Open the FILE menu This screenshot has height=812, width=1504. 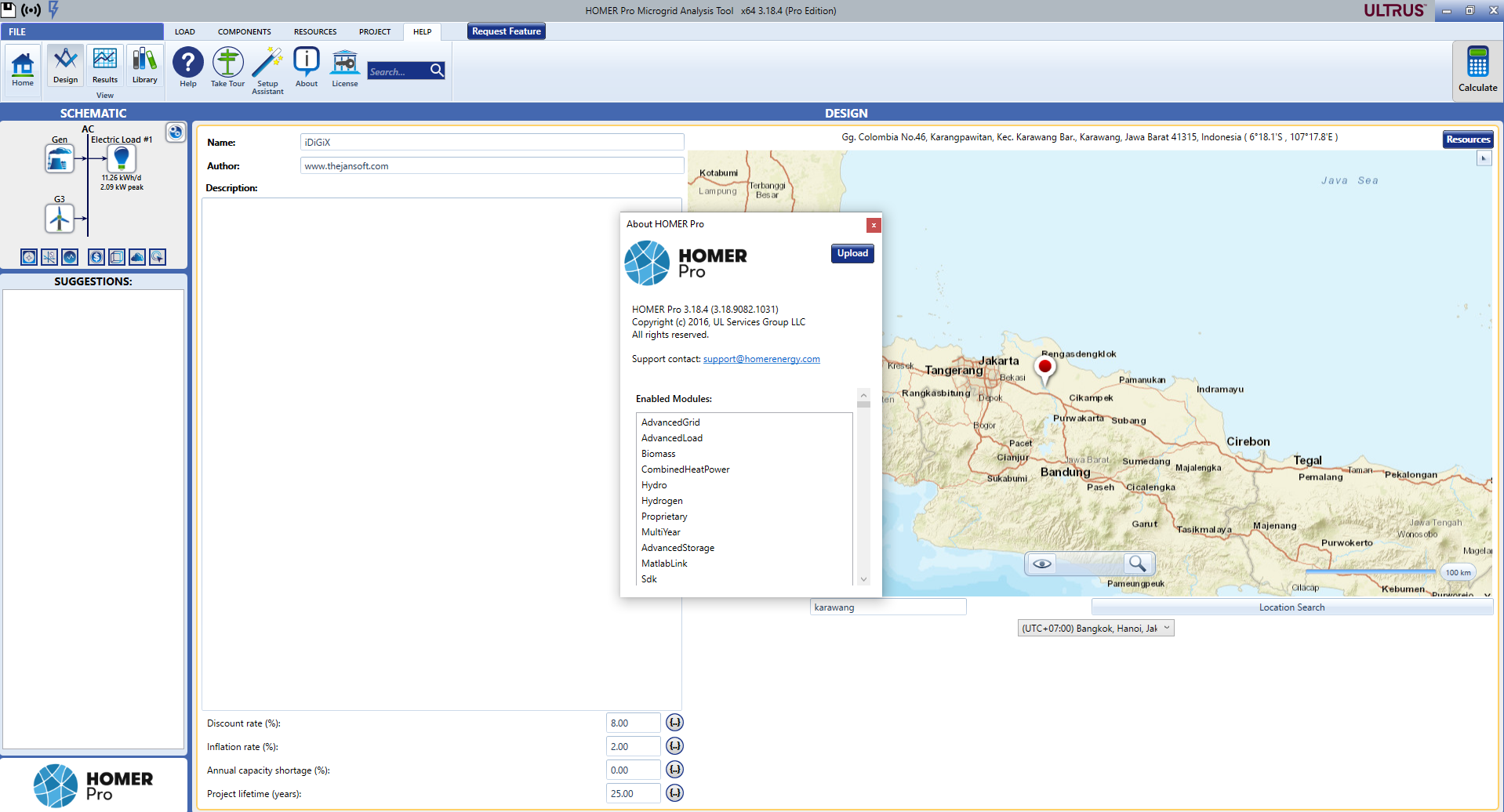[82, 31]
